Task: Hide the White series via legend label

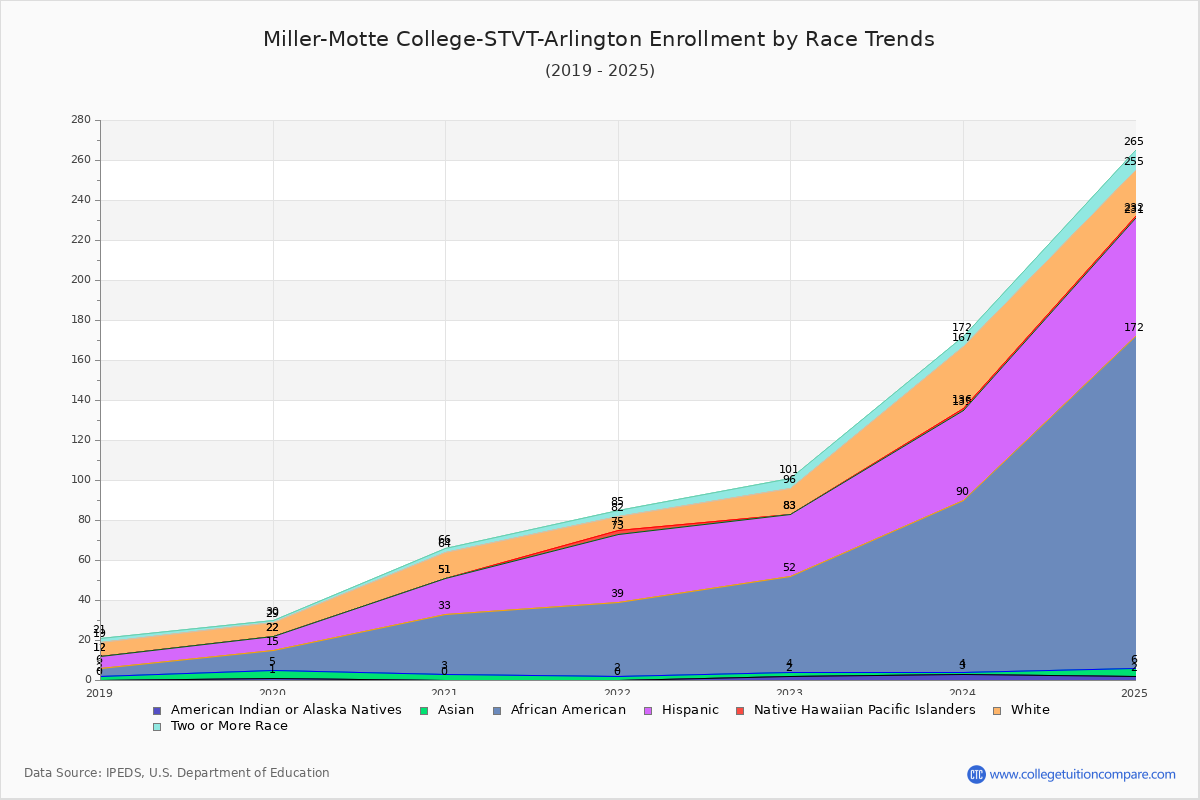Action: click(x=1030, y=710)
